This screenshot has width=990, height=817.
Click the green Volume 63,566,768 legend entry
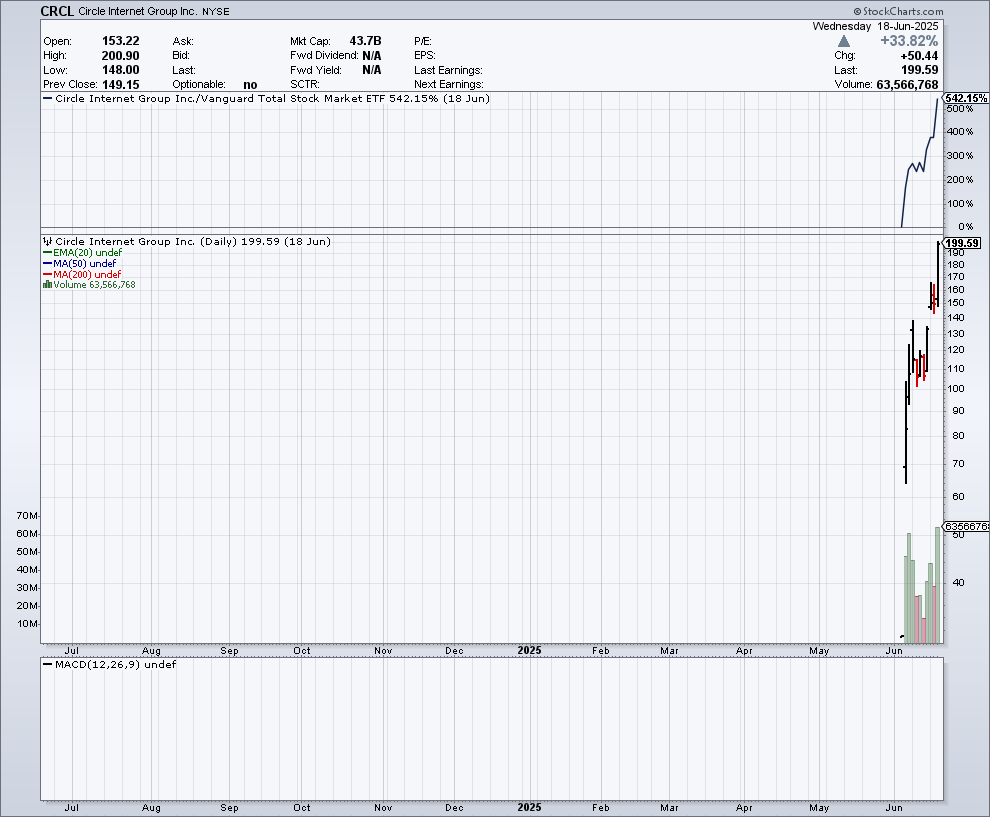point(89,285)
